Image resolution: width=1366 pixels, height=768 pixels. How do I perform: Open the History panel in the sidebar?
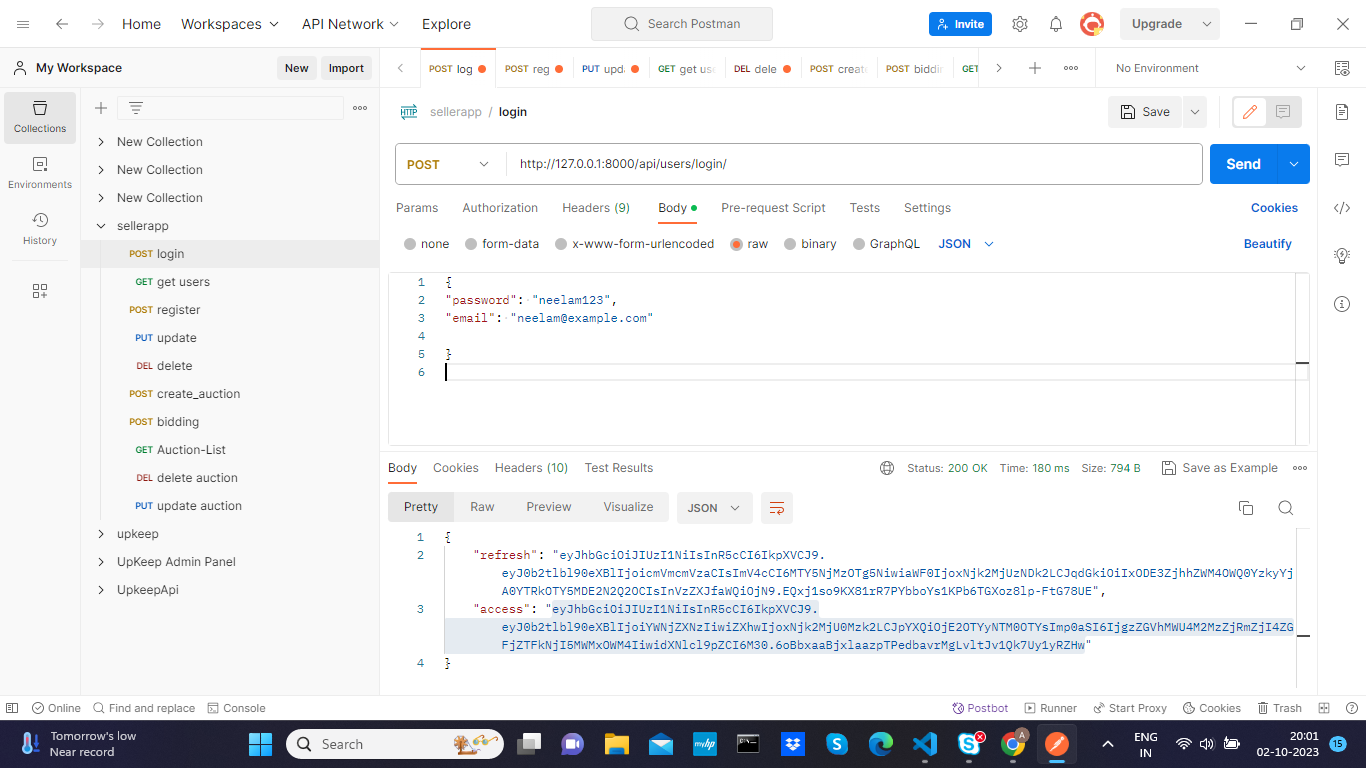tap(39, 228)
